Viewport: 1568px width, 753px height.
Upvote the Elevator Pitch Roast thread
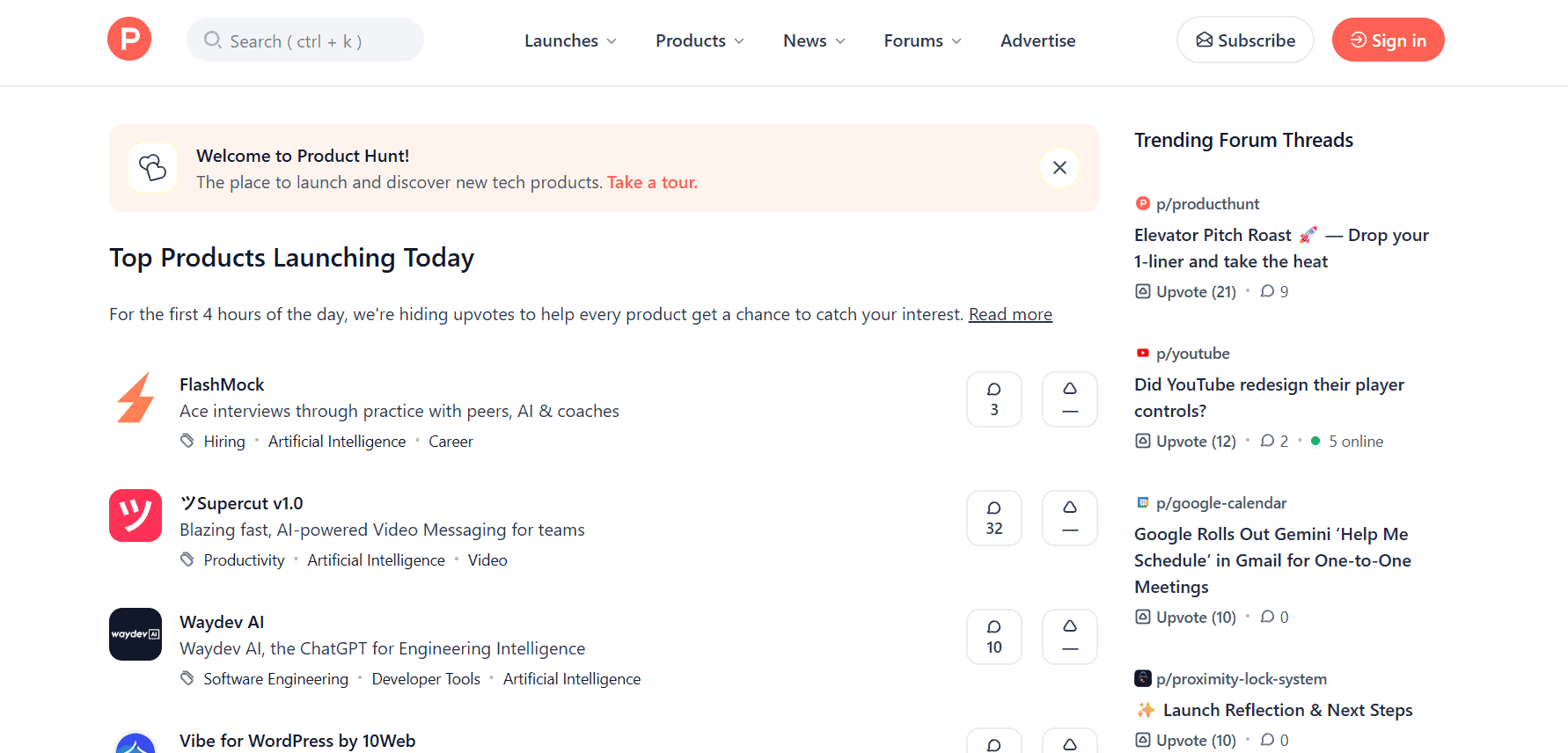pyautogui.click(x=1186, y=292)
